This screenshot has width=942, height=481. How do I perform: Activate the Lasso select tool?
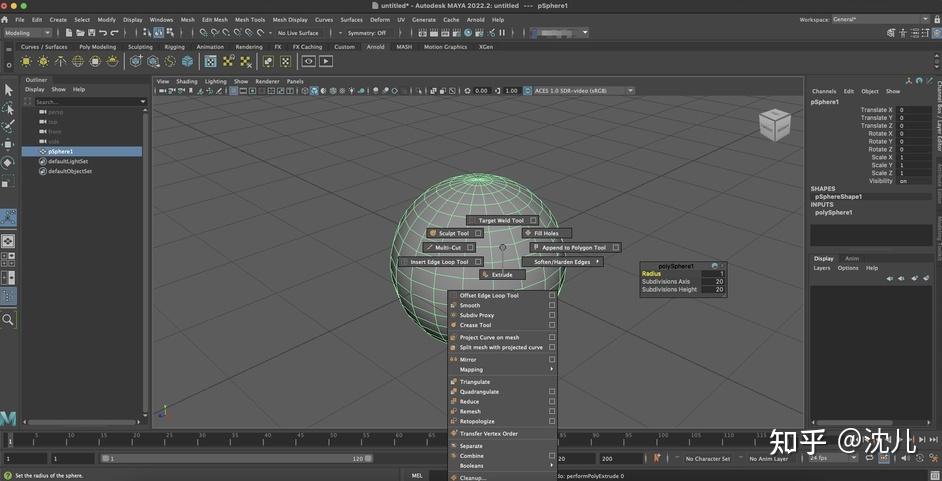click(x=8, y=109)
